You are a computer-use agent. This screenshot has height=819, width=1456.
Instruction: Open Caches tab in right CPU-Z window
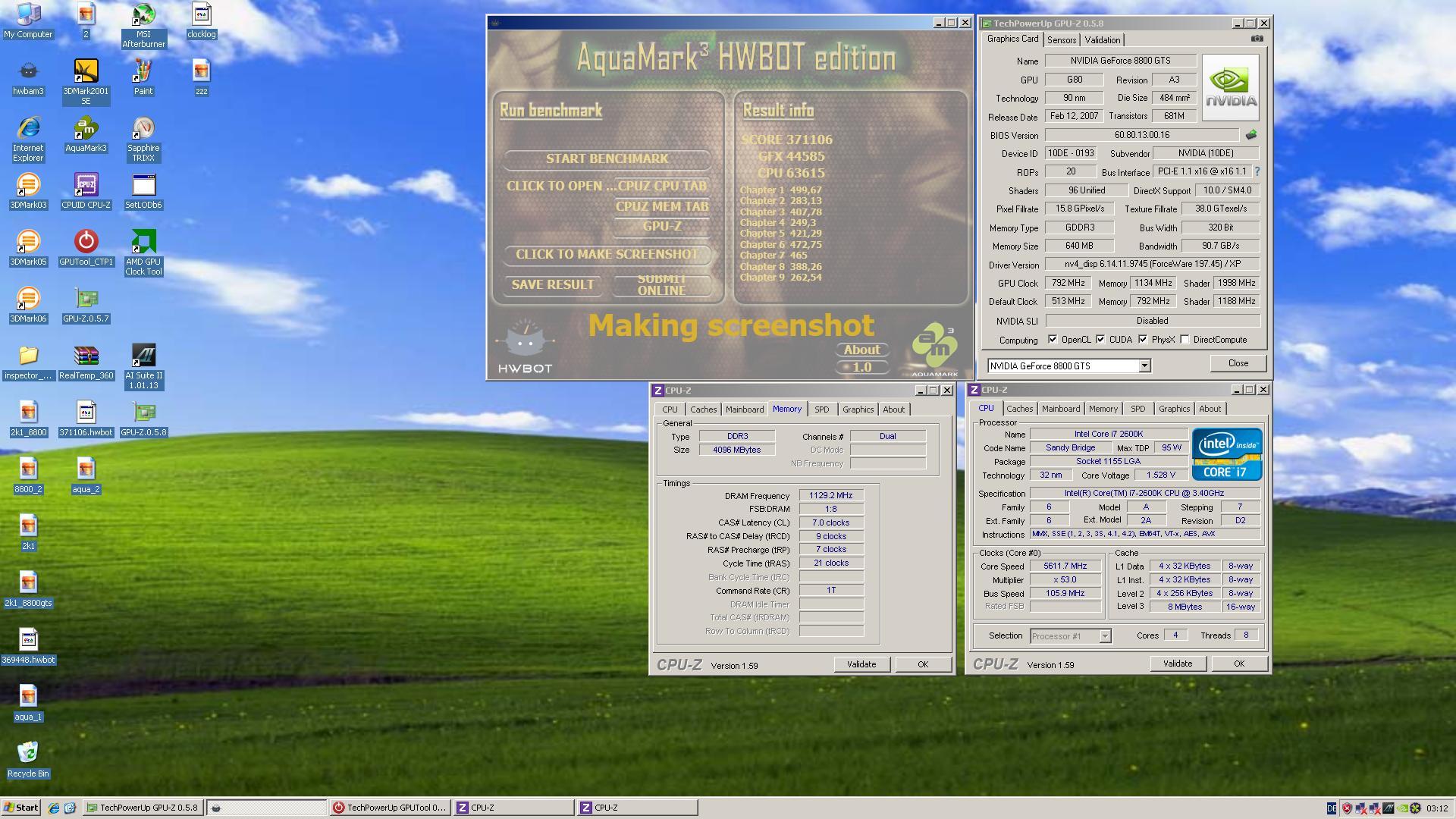[x=1019, y=409]
